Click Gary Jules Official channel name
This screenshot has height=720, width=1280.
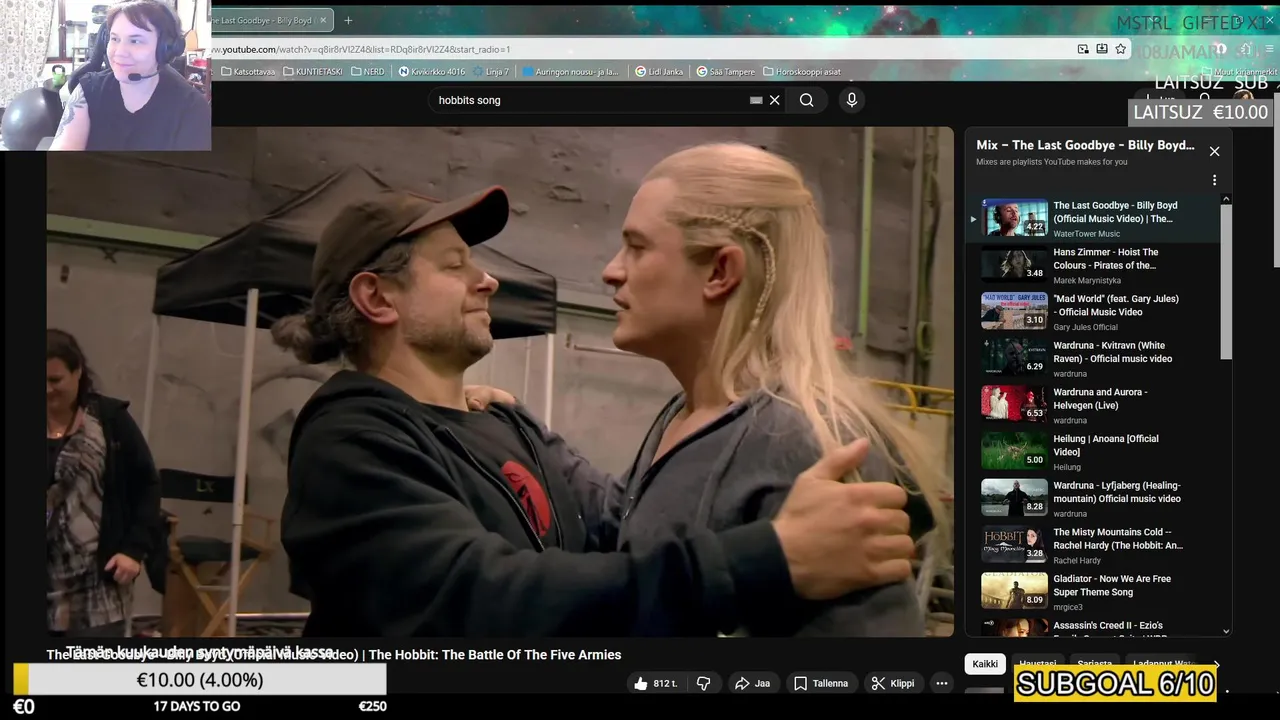click(1085, 327)
